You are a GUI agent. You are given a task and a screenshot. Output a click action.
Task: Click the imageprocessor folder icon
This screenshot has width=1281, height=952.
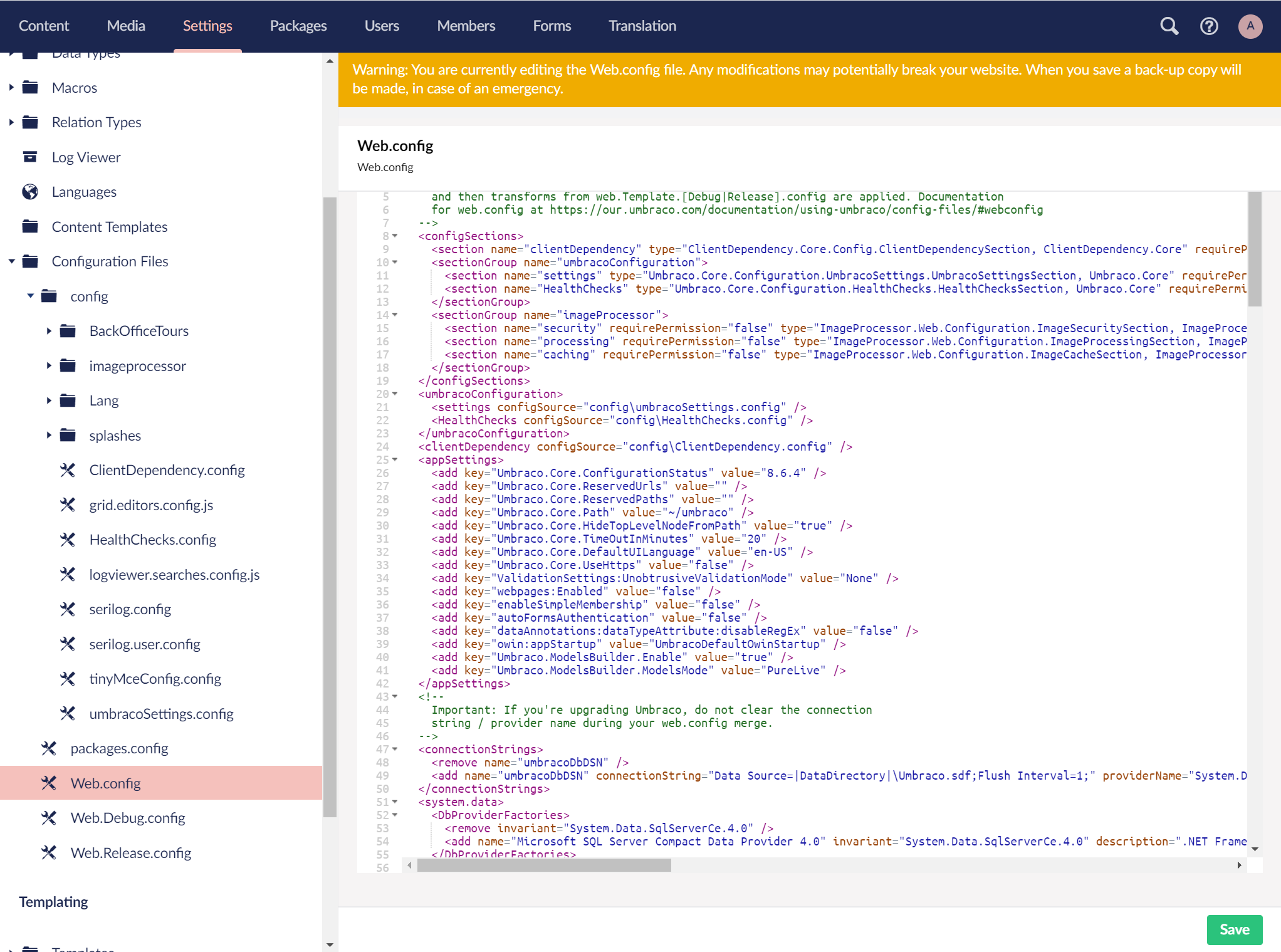click(68, 366)
